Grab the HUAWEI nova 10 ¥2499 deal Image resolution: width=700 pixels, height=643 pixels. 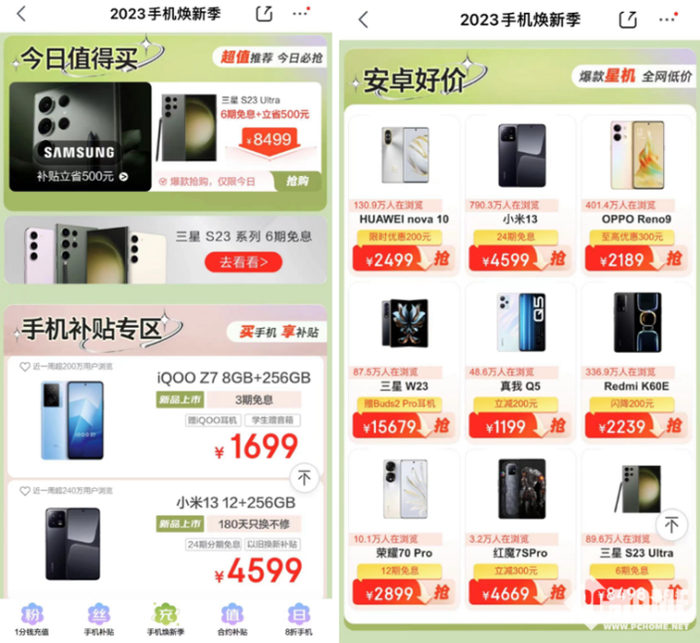click(404, 259)
